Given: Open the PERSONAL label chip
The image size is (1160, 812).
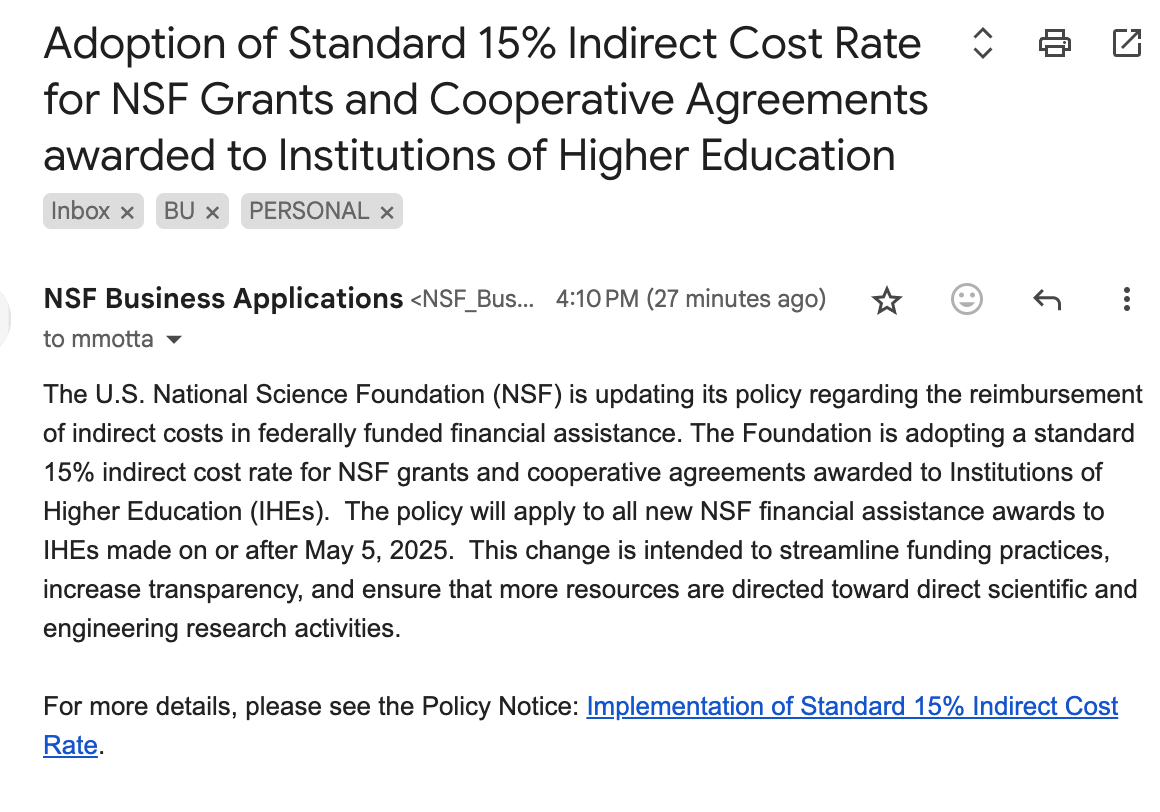Looking at the screenshot, I should (309, 211).
